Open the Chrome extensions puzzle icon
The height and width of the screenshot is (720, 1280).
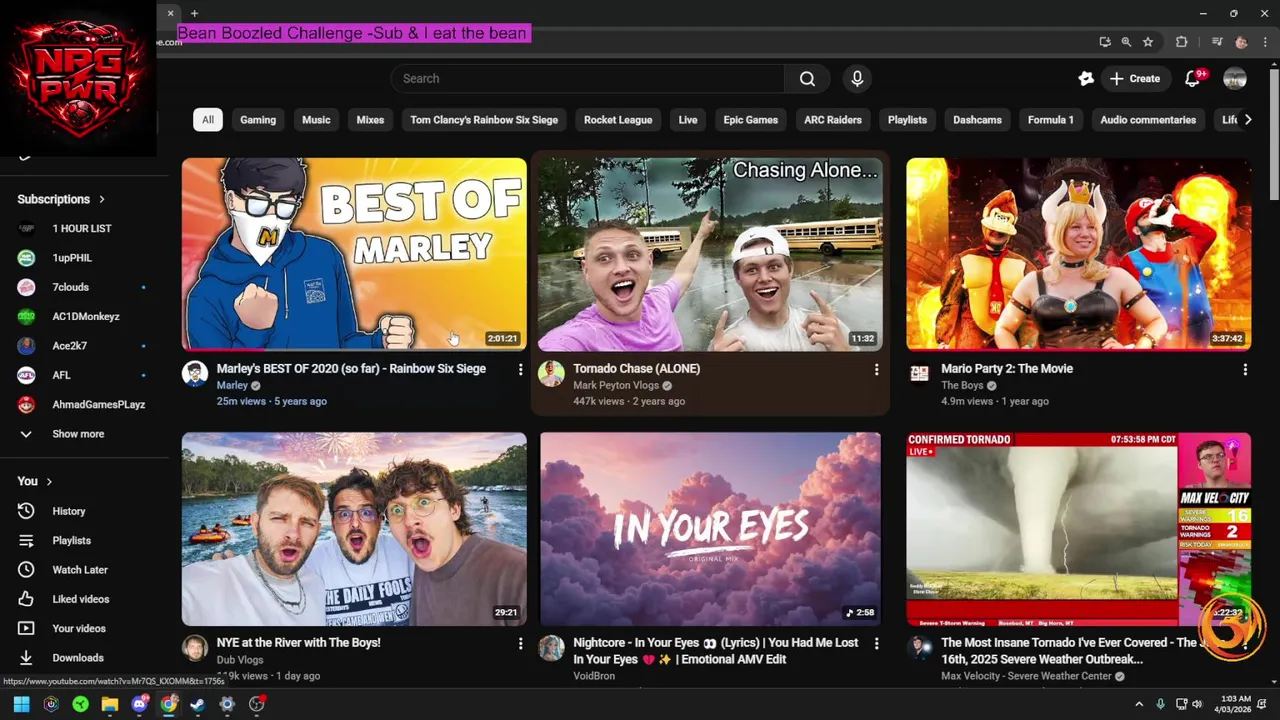(1181, 42)
